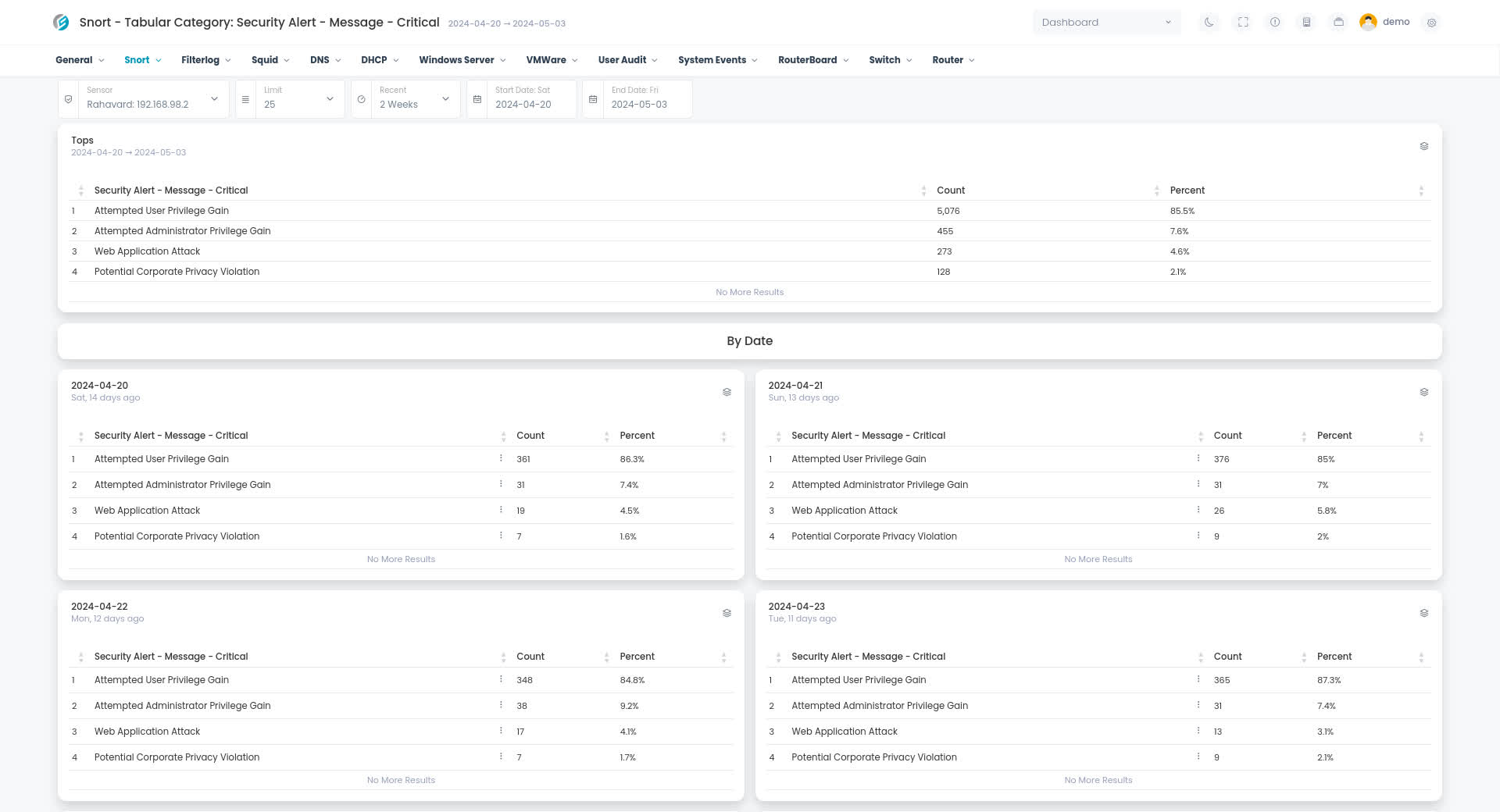Open the Router menu
The height and width of the screenshot is (812, 1500).
point(953,60)
